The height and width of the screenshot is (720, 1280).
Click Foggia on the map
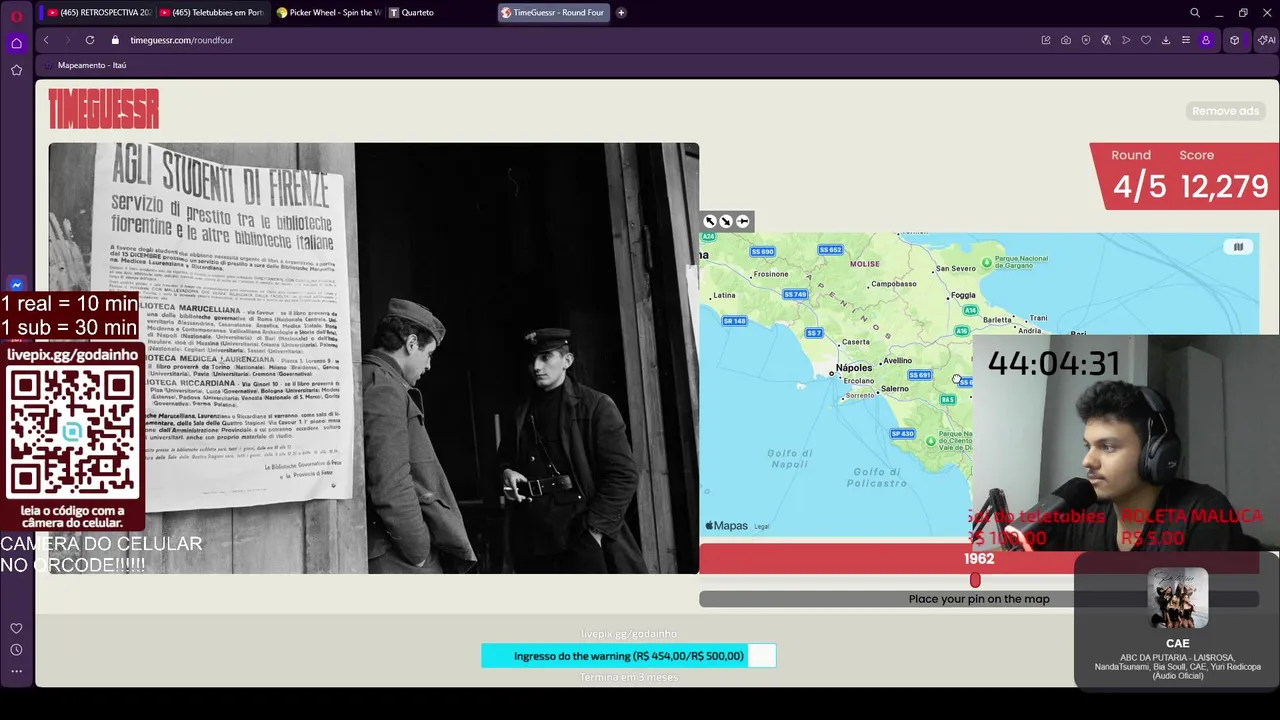tap(963, 295)
